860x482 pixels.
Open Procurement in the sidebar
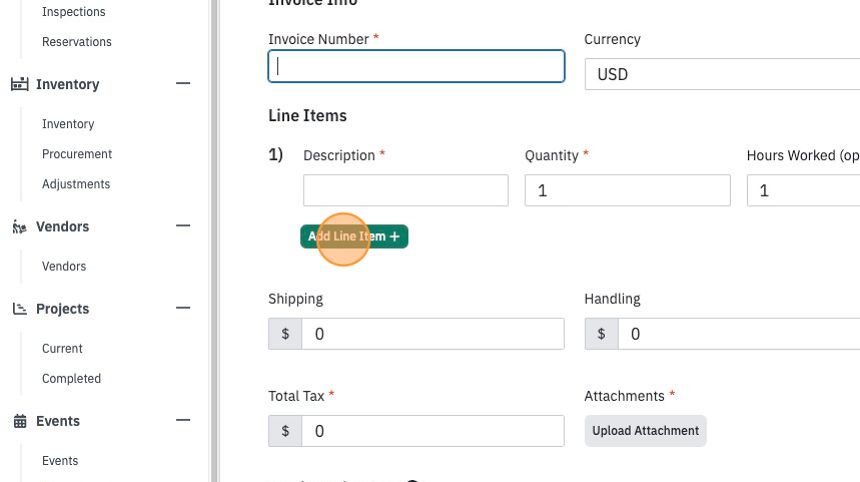tap(77, 154)
